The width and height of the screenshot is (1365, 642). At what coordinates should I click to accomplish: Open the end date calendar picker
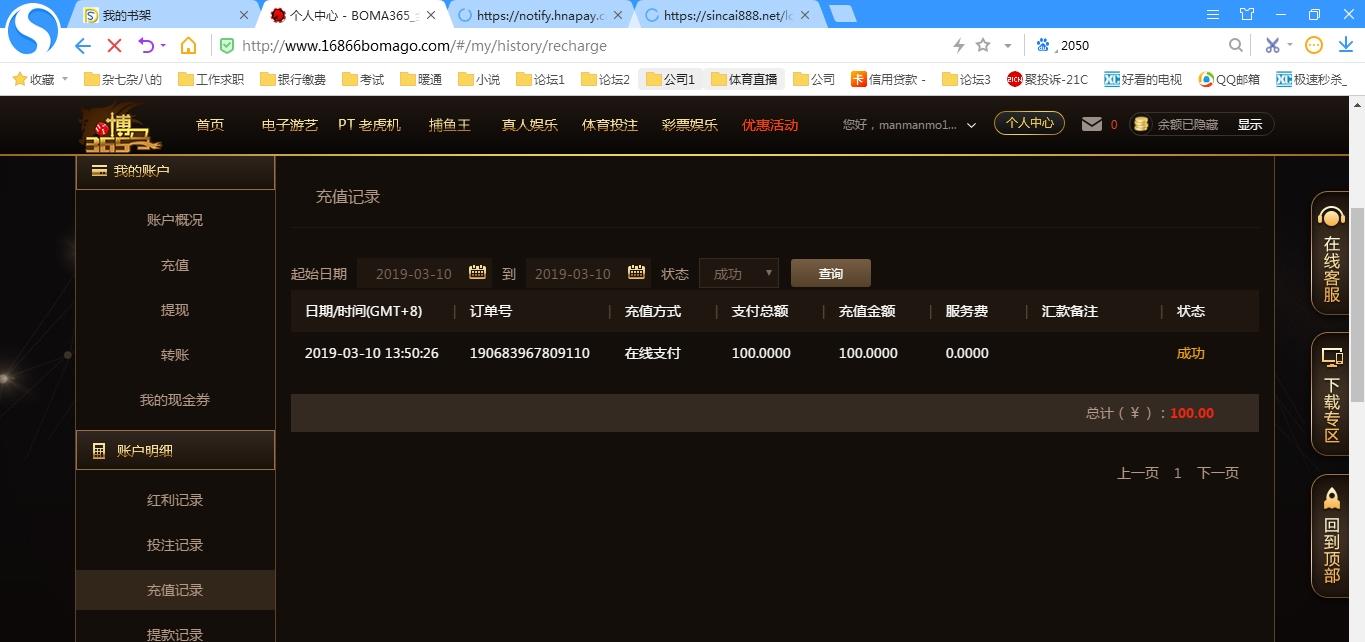pos(636,272)
